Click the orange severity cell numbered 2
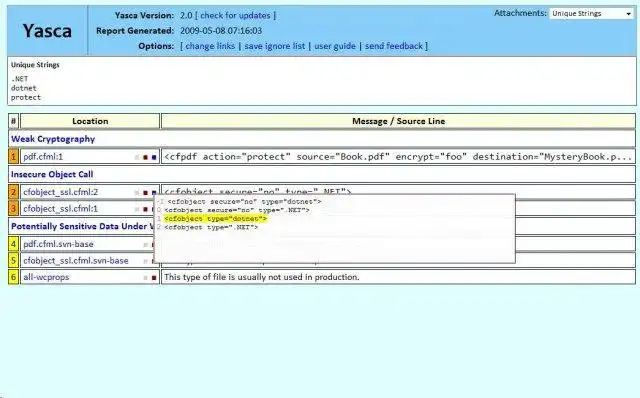This screenshot has height=398, width=640. coord(13,192)
